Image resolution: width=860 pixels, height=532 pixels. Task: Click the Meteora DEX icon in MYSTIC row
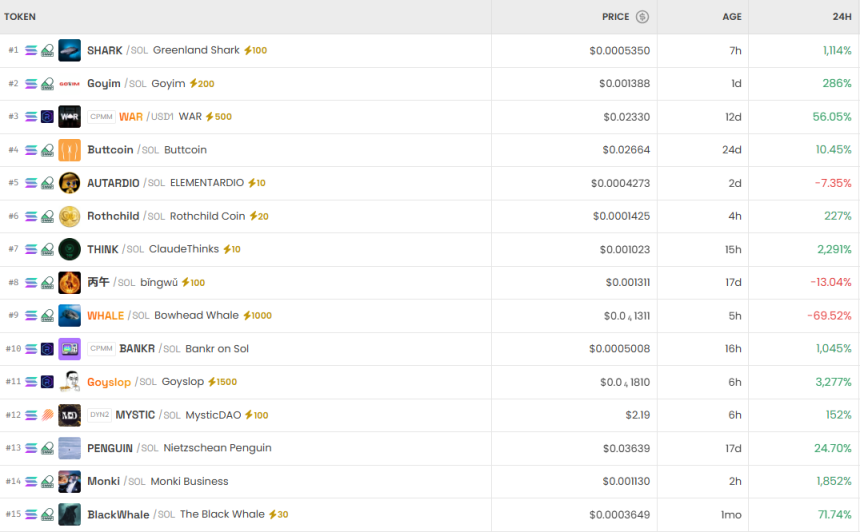click(x=47, y=415)
